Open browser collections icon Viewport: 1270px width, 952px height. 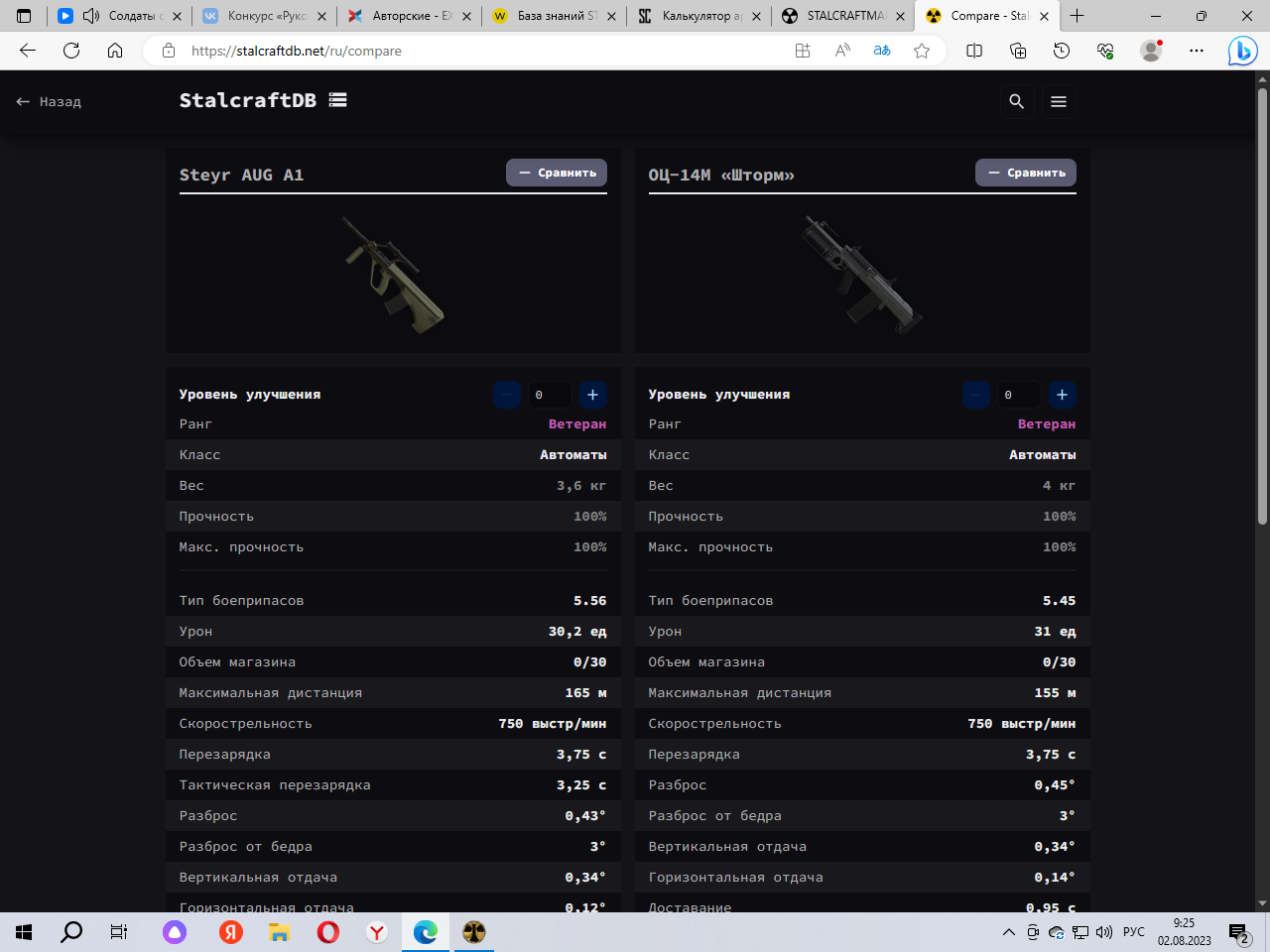[1018, 51]
